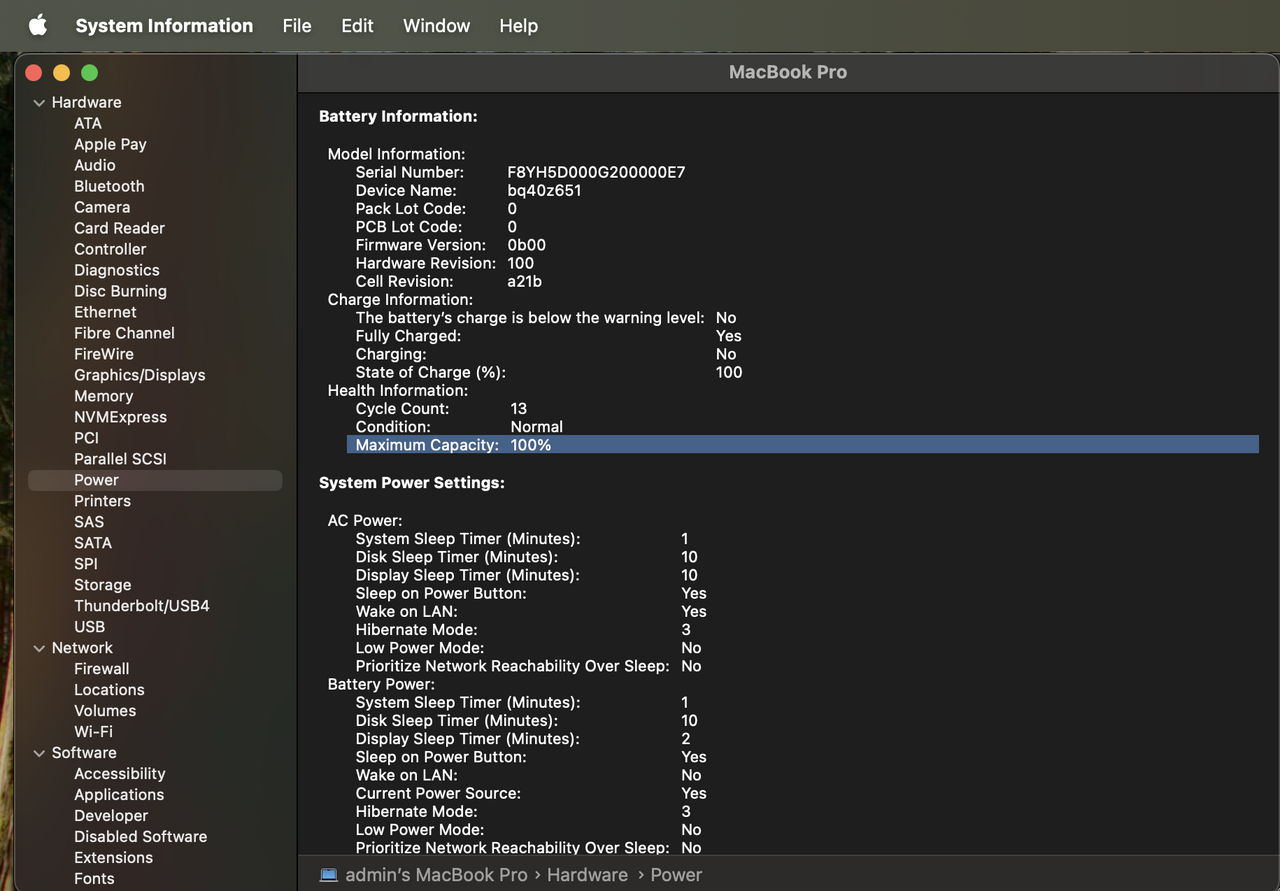
Task: Click the laptop icon in path bar
Action: (328, 875)
